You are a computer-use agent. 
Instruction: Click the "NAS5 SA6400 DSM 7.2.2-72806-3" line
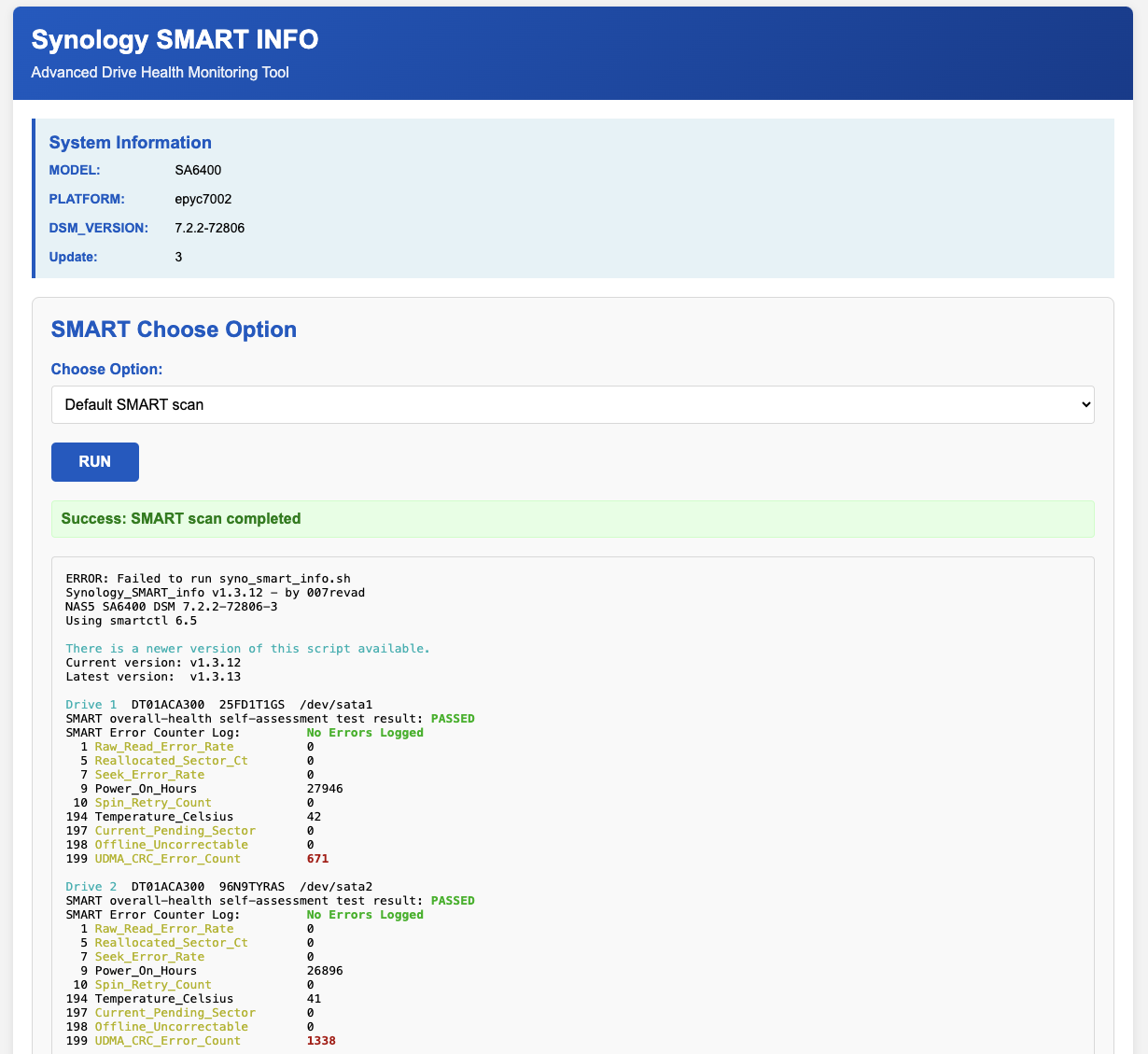pos(172,607)
